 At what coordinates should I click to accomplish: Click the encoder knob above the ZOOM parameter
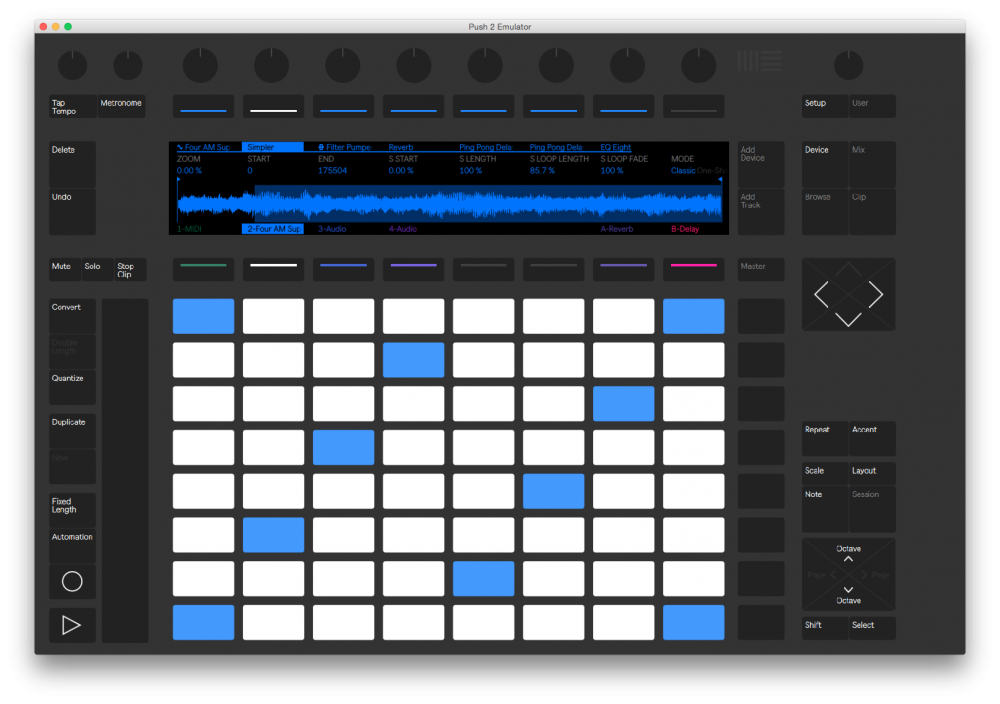pyautogui.click(x=200, y=65)
